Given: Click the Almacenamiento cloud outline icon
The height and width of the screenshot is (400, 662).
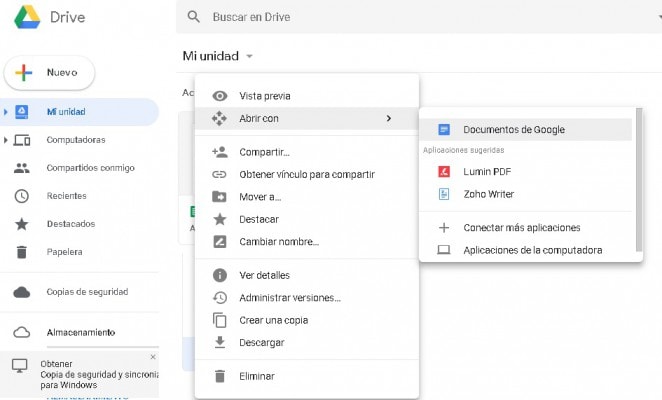Looking at the screenshot, I should pyautogui.click(x=22, y=332).
